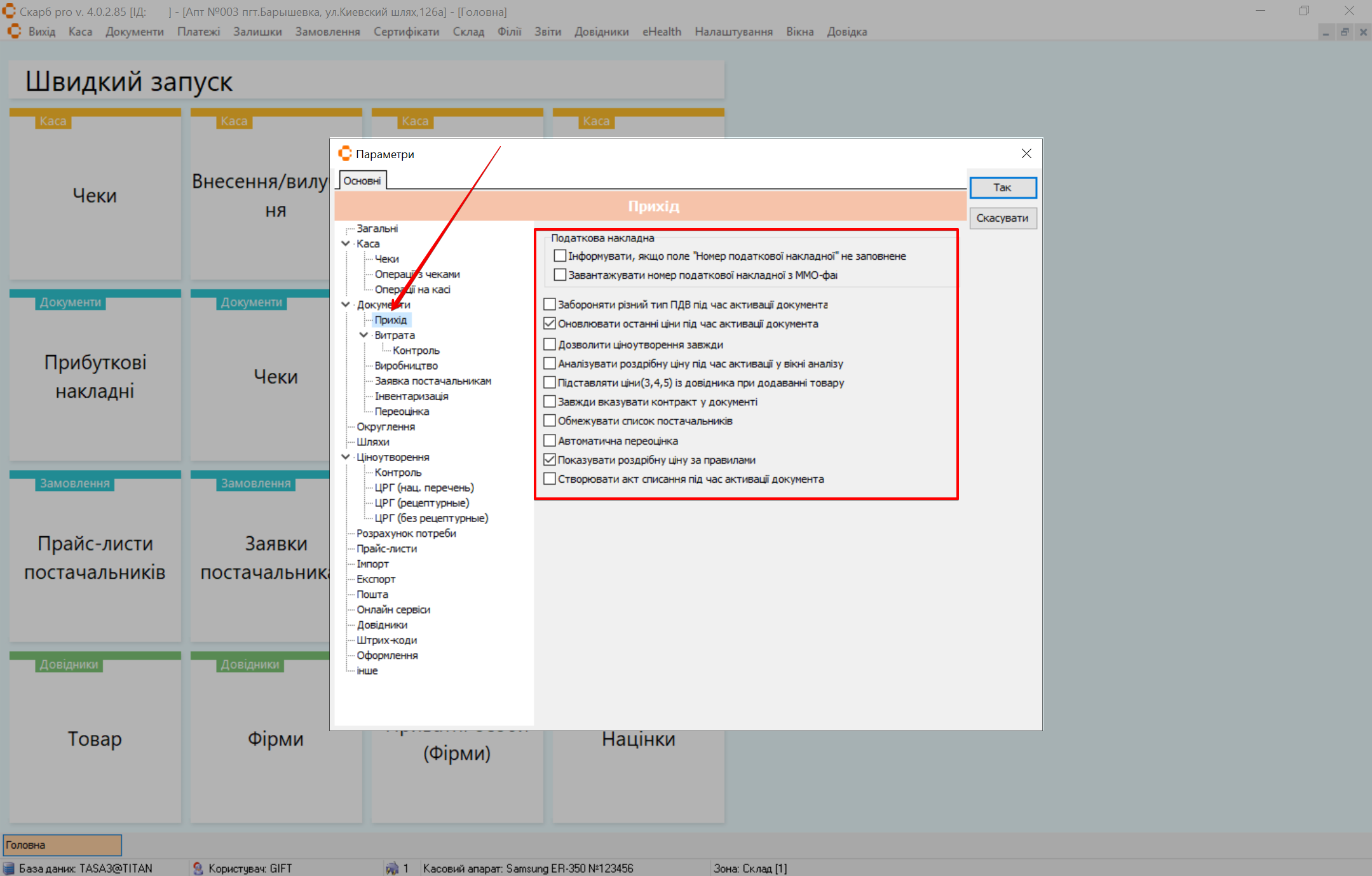Collapse the Витрата tree branch
Screen dimensions: 1372x876
(363, 335)
